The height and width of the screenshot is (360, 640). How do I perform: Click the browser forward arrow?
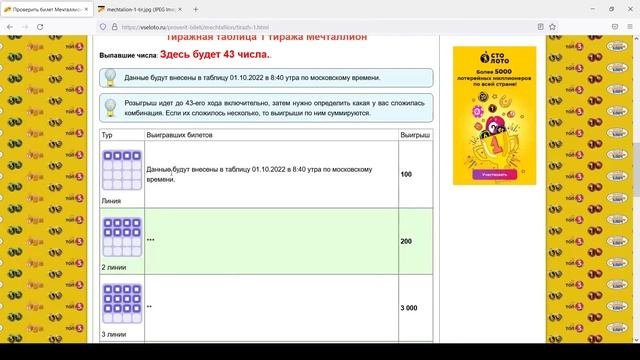tap(25, 27)
